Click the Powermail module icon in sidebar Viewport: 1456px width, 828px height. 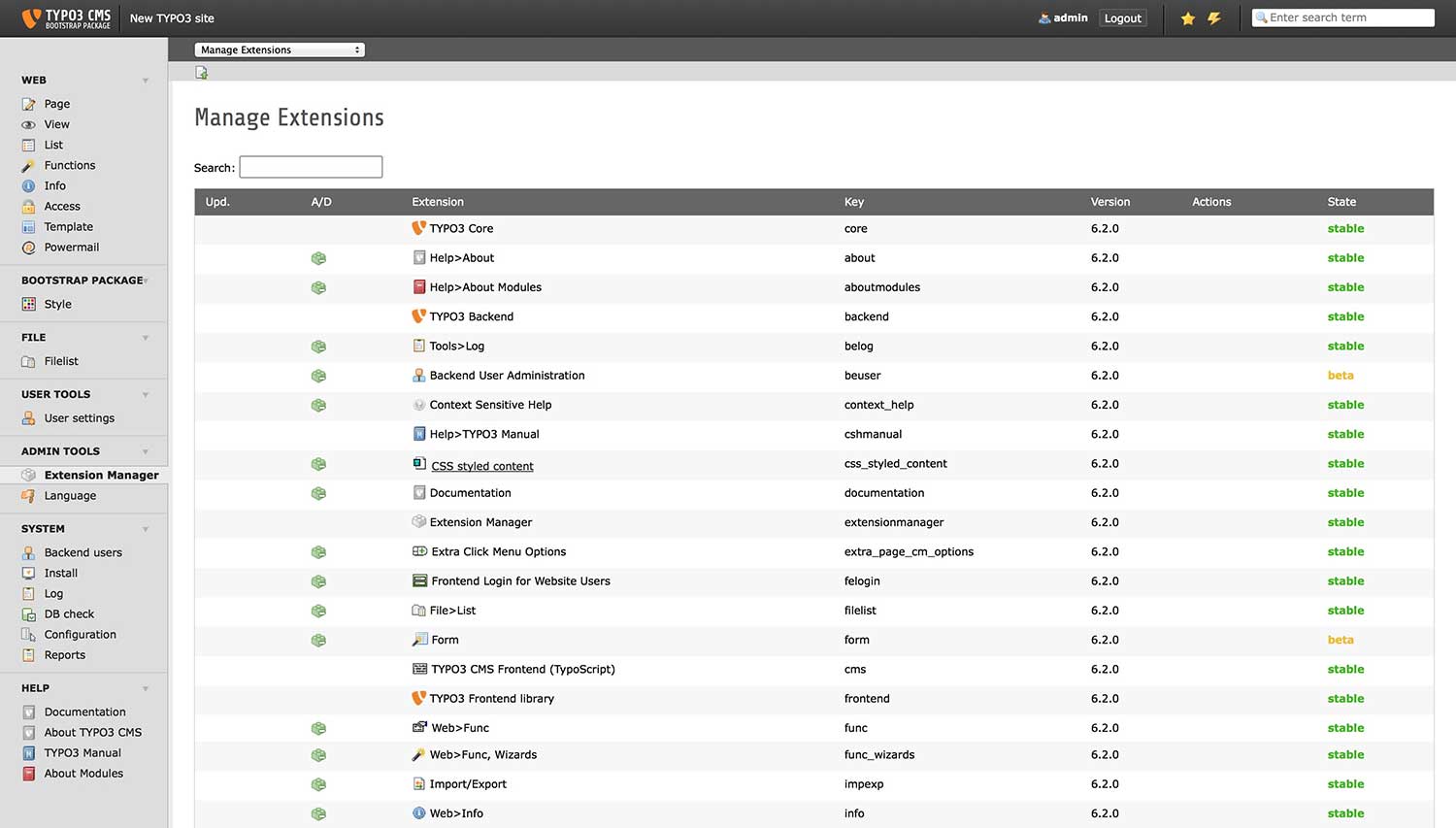pyautogui.click(x=29, y=248)
